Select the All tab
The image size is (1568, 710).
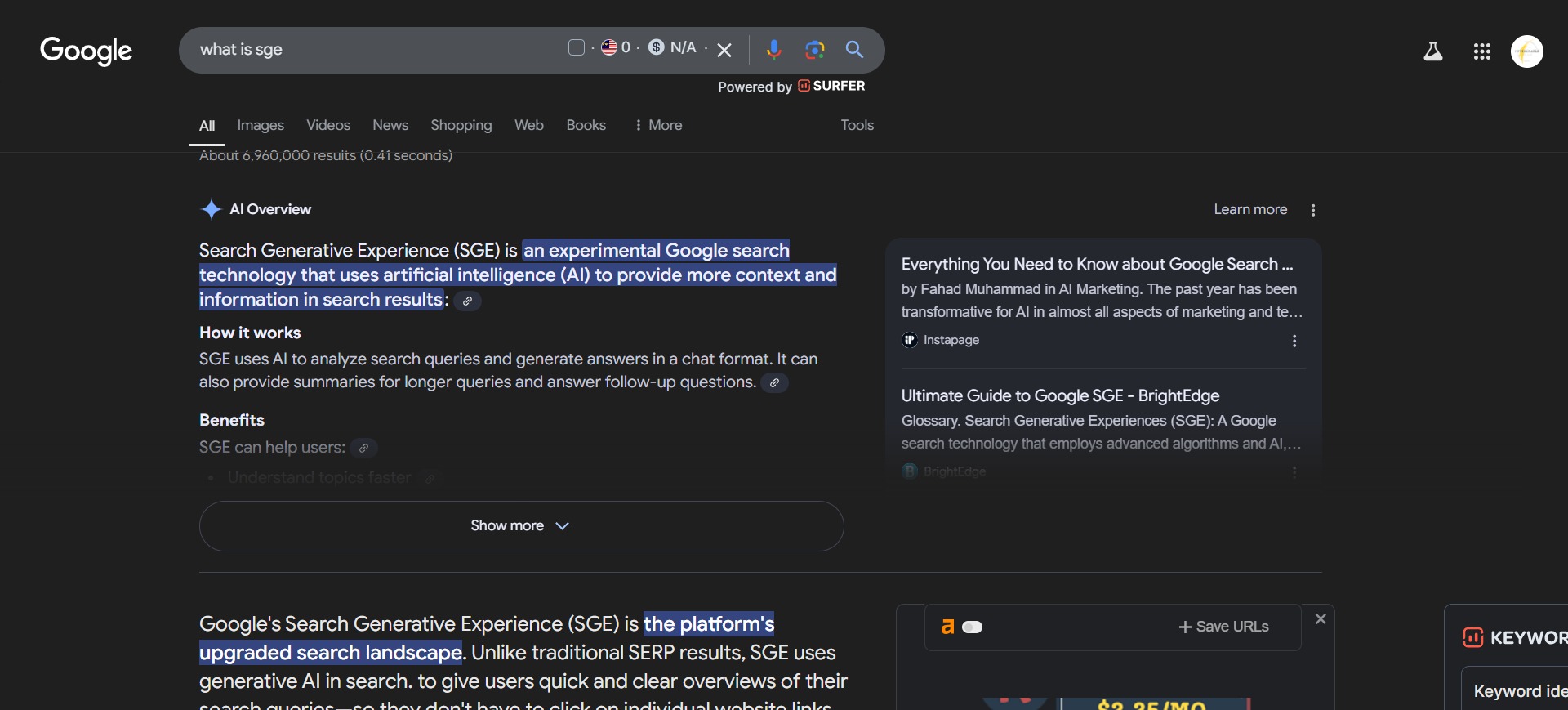pos(207,126)
